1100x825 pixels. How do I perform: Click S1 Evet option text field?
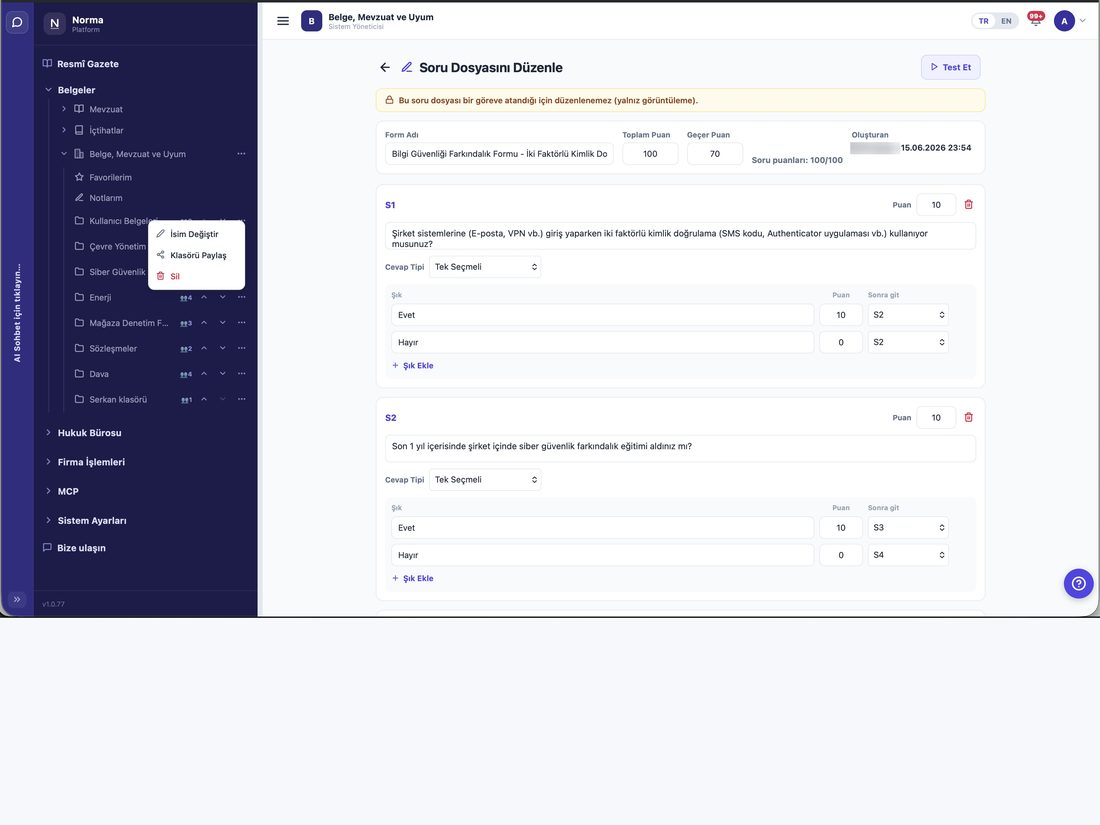603,315
